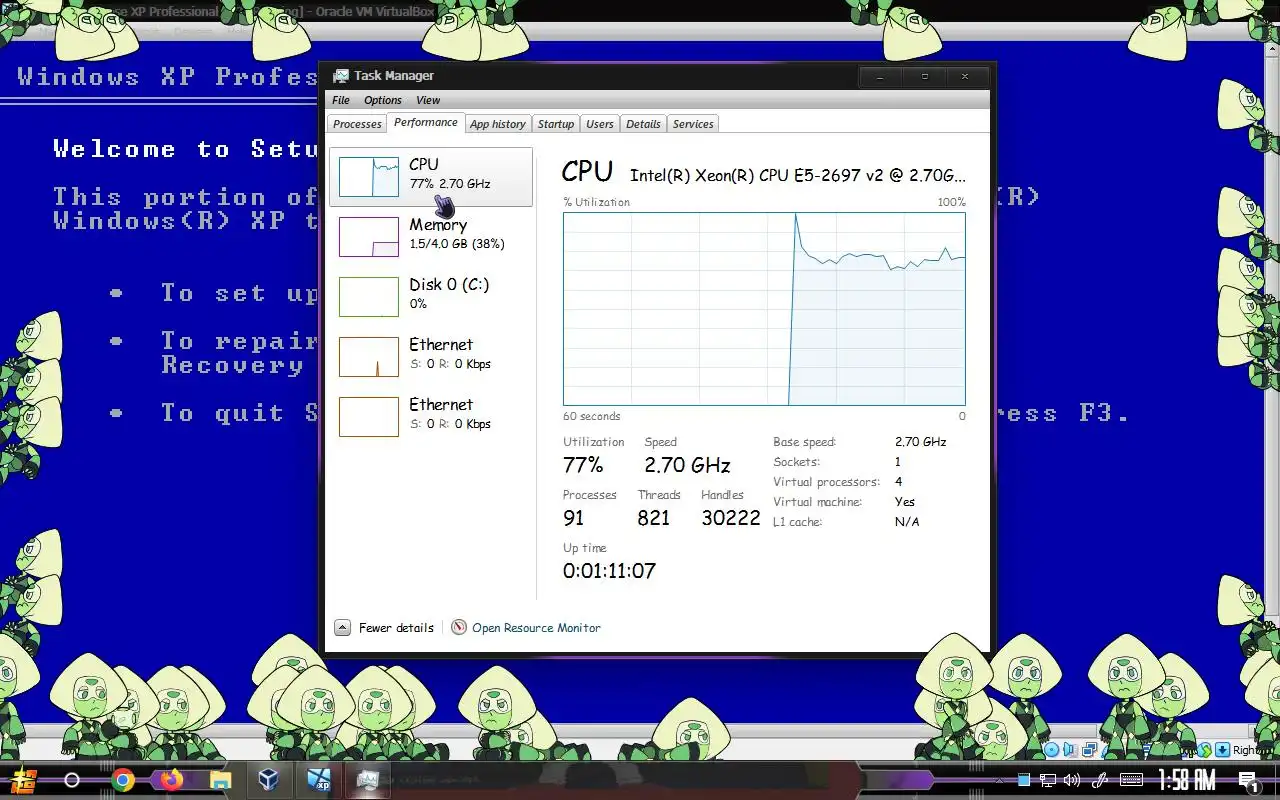This screenshot has height=800, width=1280.
Task: Open the File menu
Action: (341, 100)
